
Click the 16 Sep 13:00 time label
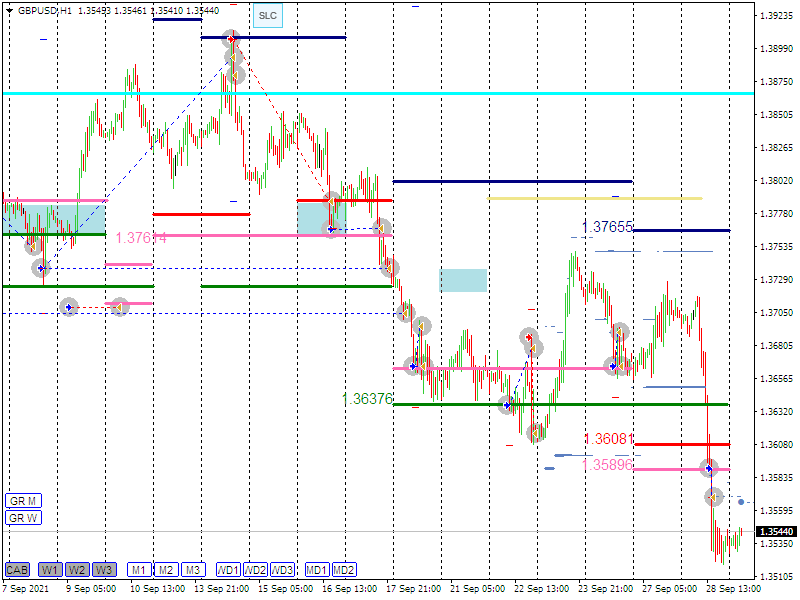(349, 589)
